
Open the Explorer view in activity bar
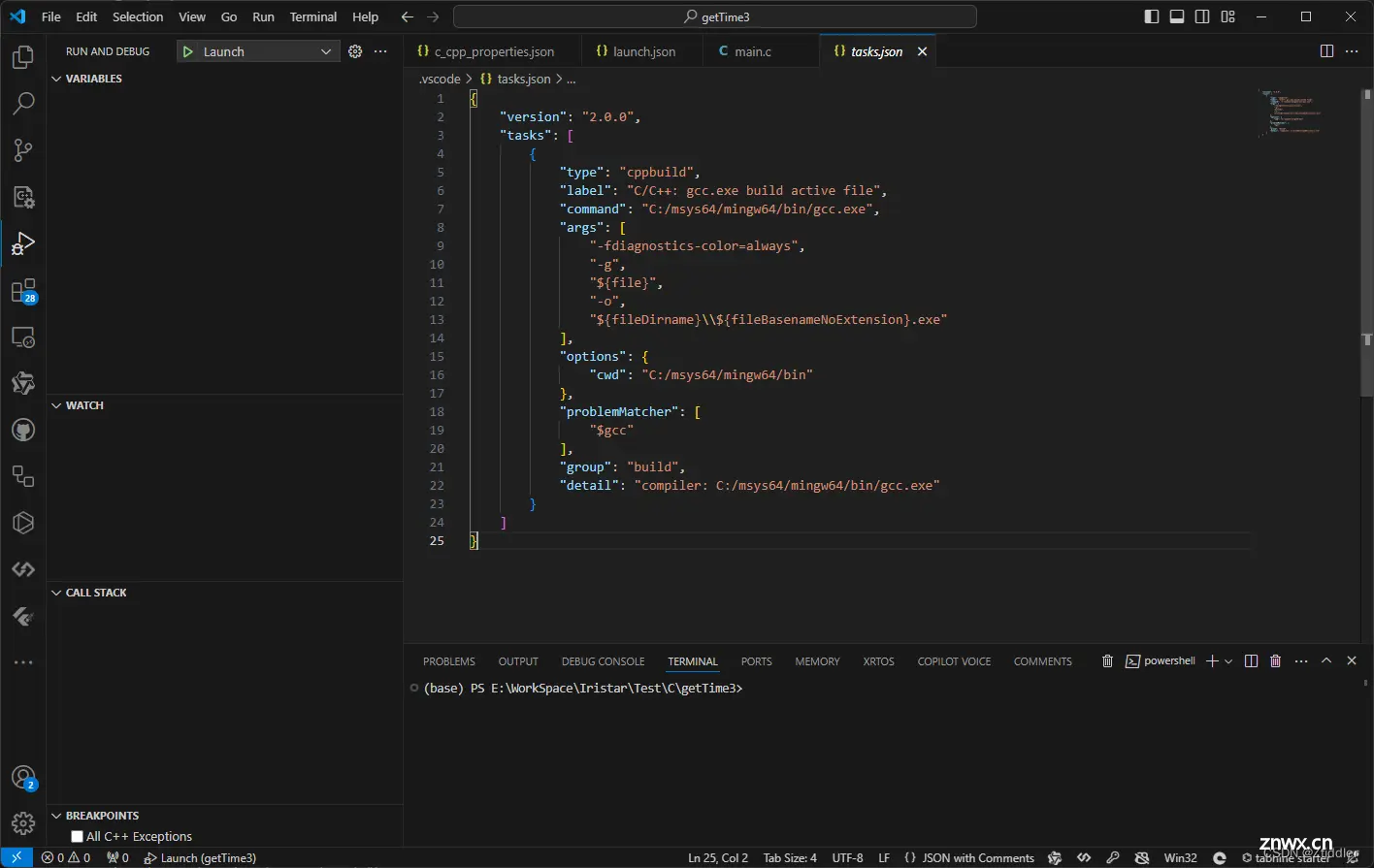[x=23, y=56]
